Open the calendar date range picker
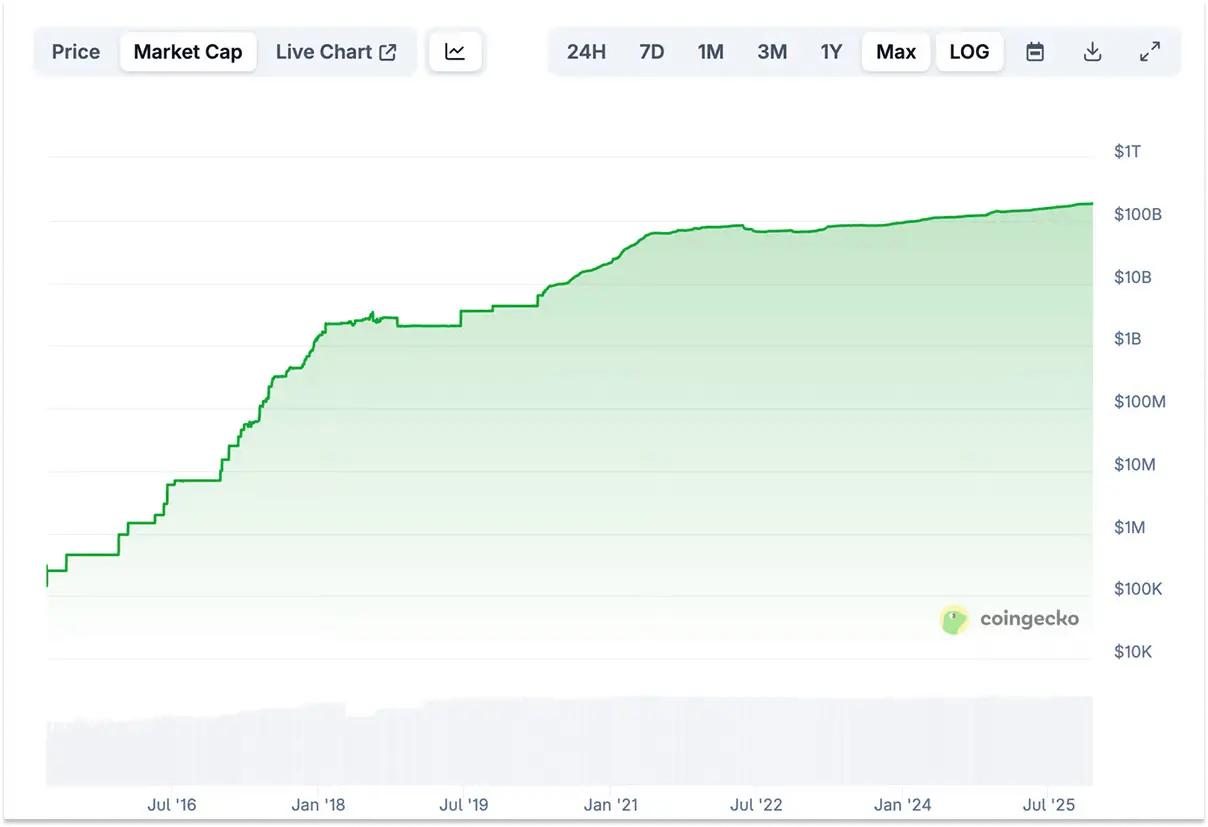The image size is (1208, 827). [1035, 52]
